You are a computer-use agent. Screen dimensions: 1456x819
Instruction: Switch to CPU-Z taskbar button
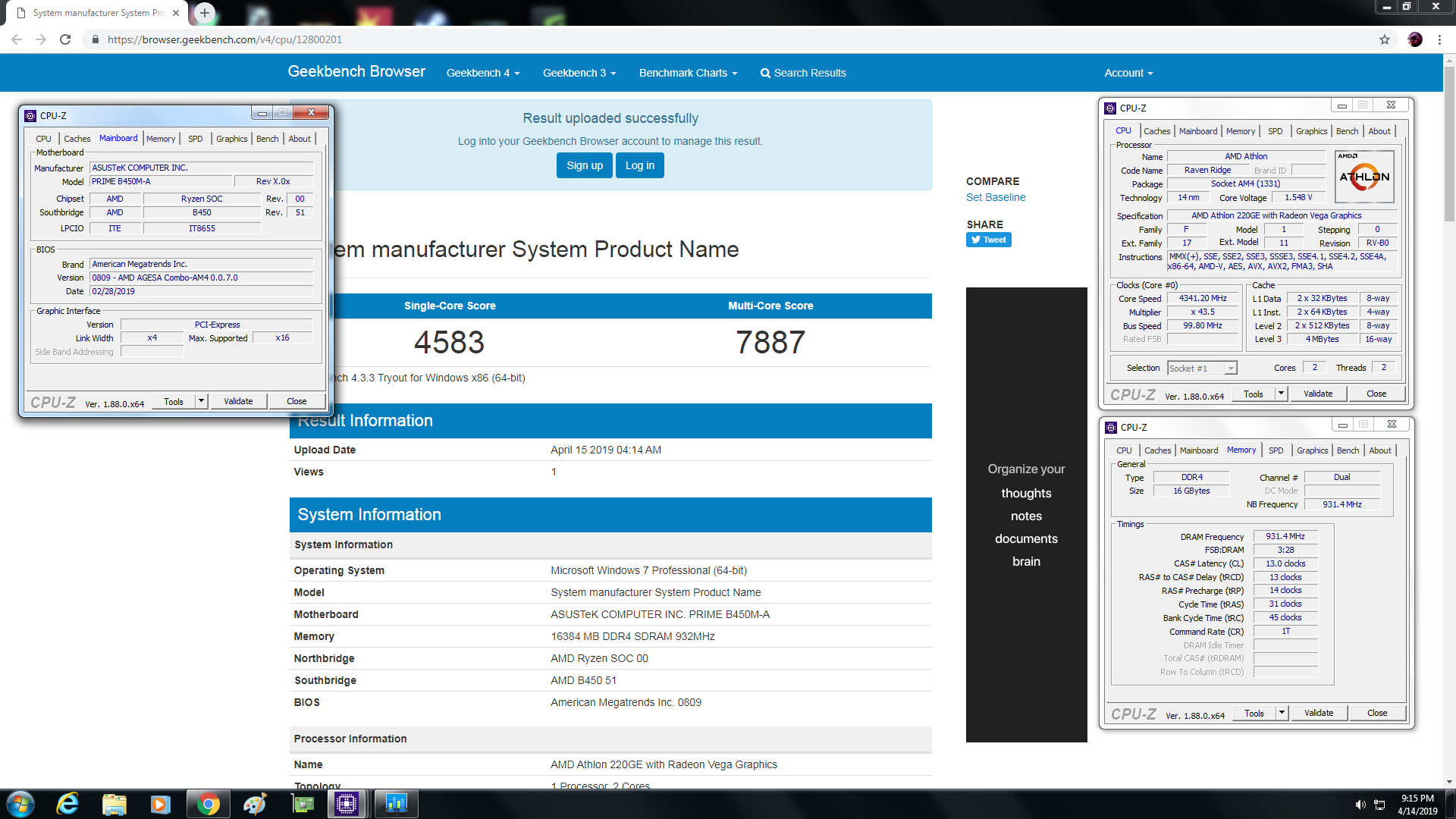347,804
